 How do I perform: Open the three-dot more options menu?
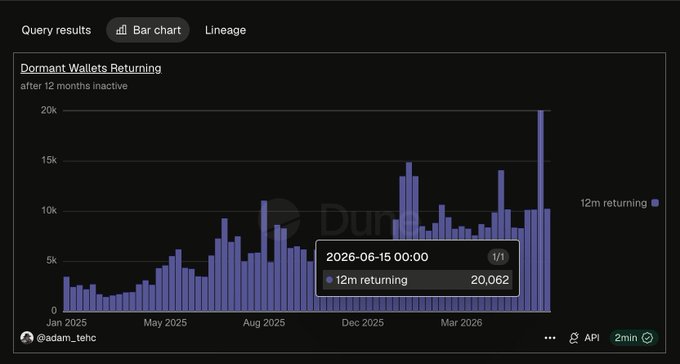click(550, 338)
